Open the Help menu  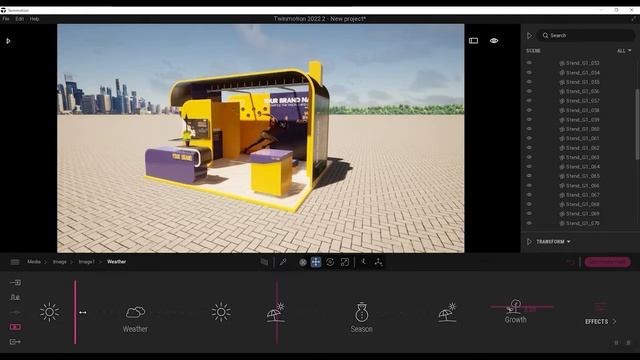pos(34,19)
